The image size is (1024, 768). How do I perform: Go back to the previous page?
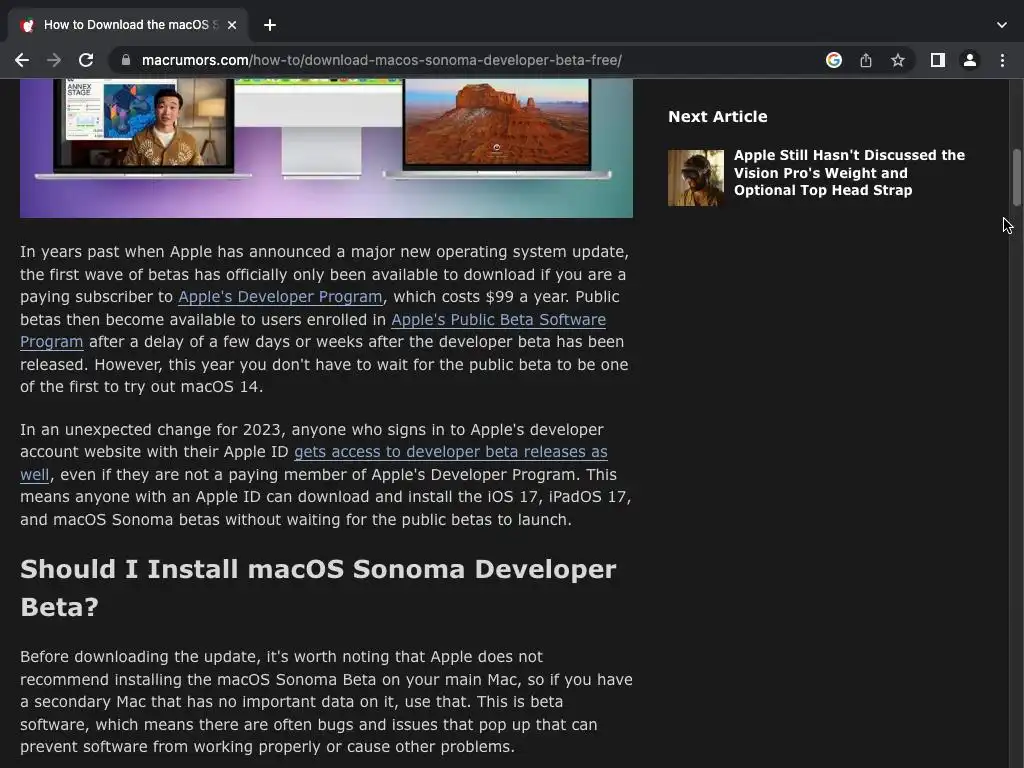(22, 60)
